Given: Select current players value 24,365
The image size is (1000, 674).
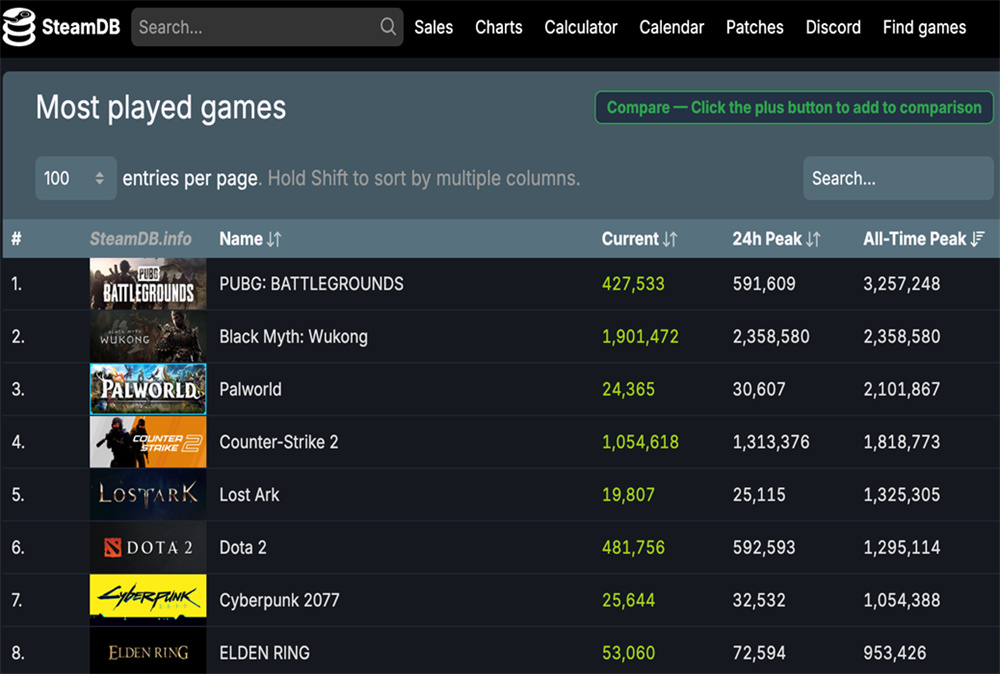Looking at the screenshot, I should (628, 389).
